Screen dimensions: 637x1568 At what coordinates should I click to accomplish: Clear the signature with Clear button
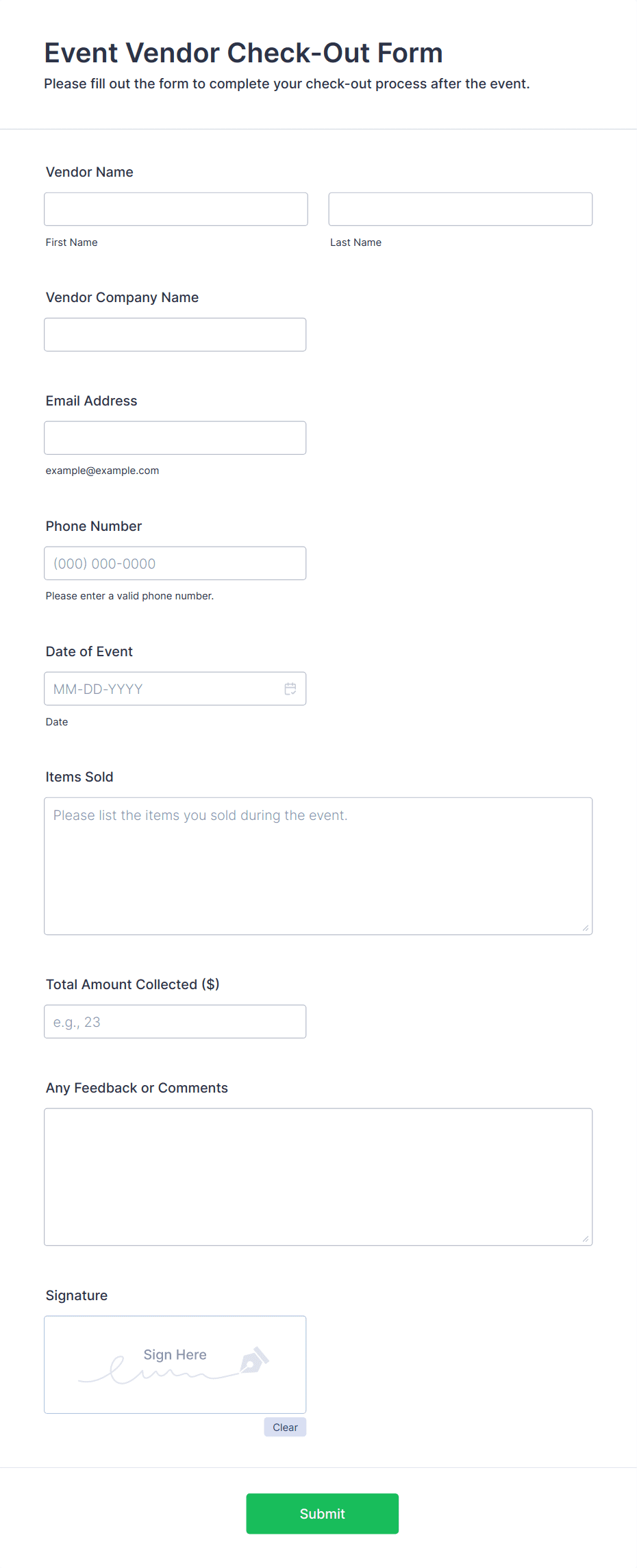point(285,1427)
